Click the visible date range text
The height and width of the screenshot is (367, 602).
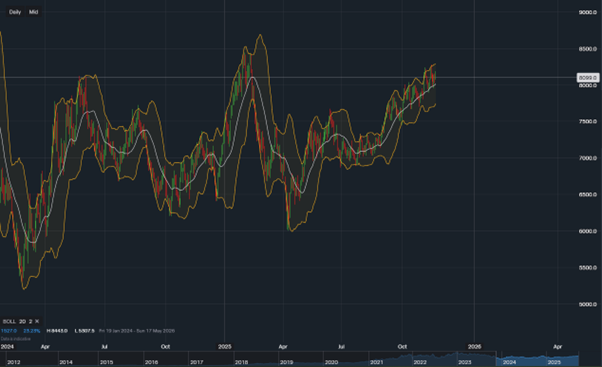pos(137,331)
